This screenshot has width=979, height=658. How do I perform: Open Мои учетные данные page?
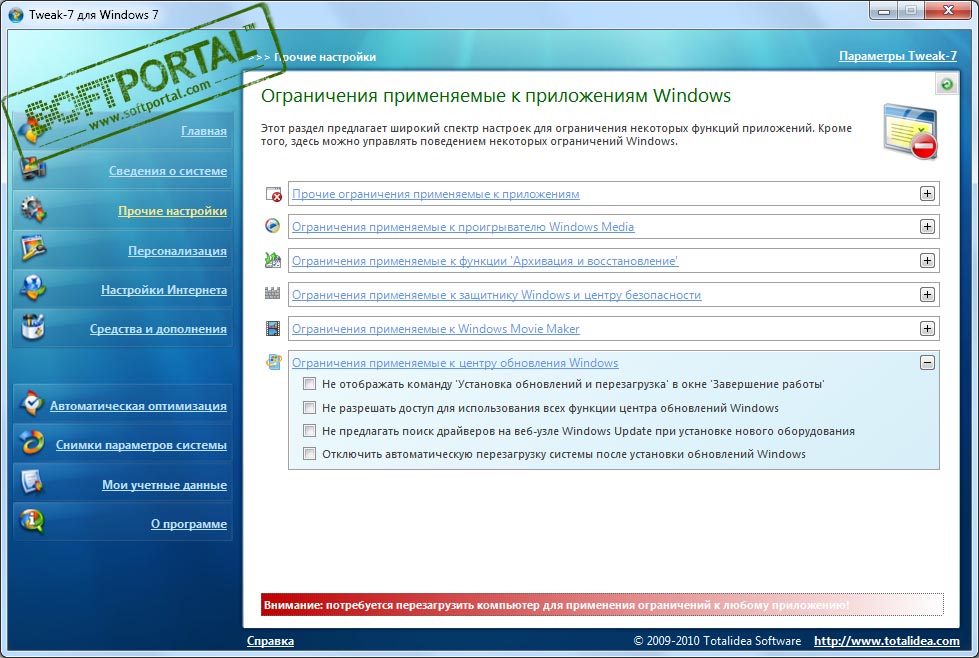click(164, 484)
